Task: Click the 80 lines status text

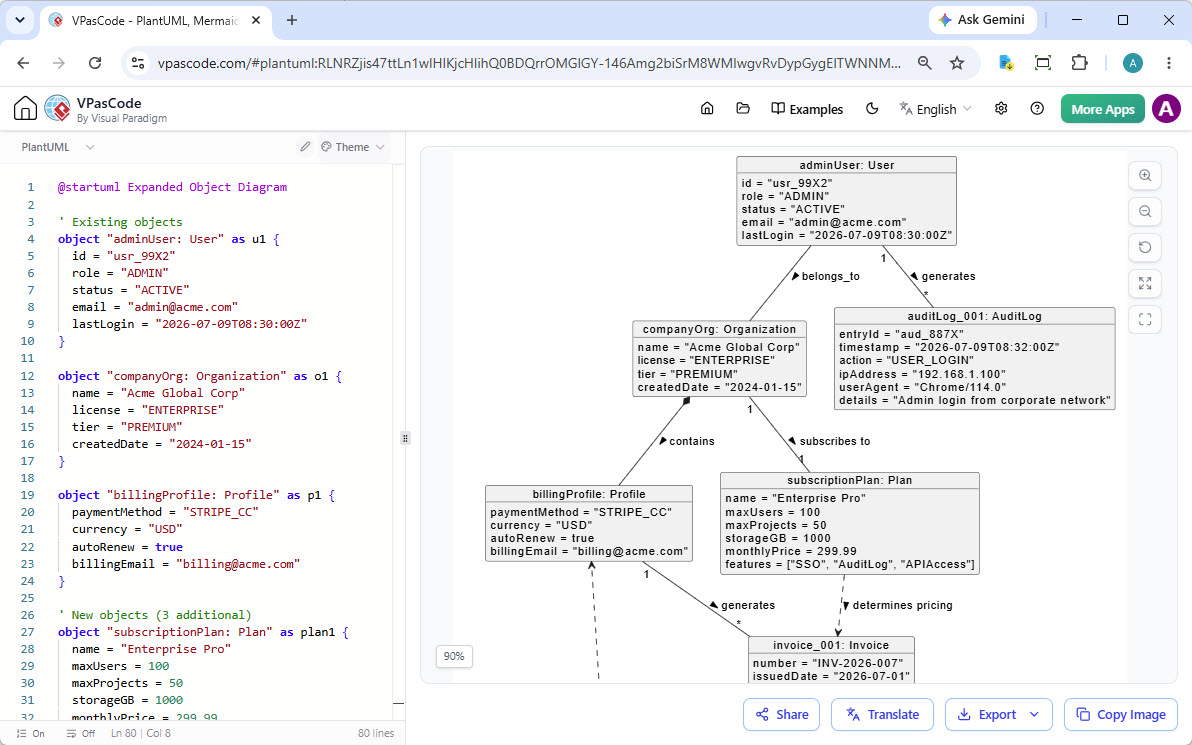Action: click(x=376, y=734)
